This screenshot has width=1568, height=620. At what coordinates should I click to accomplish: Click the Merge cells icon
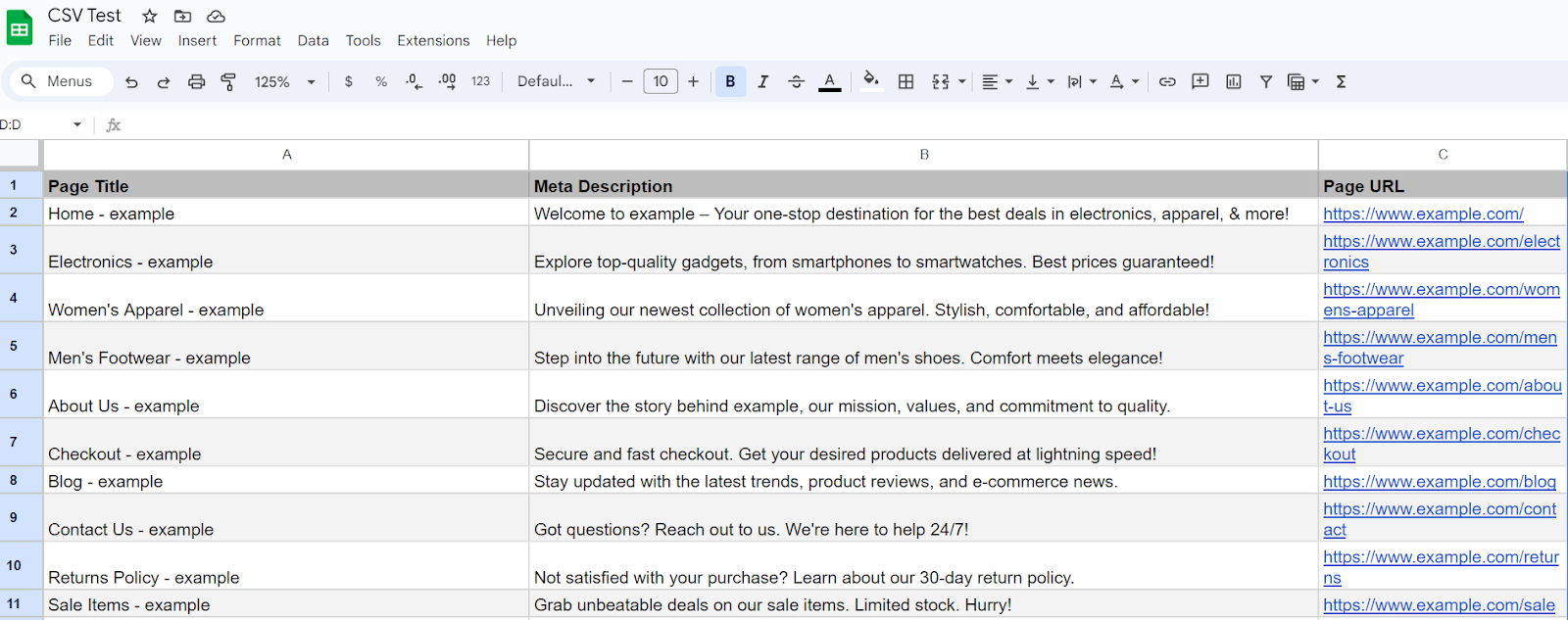pyautogui.click(x=941, y=82)
